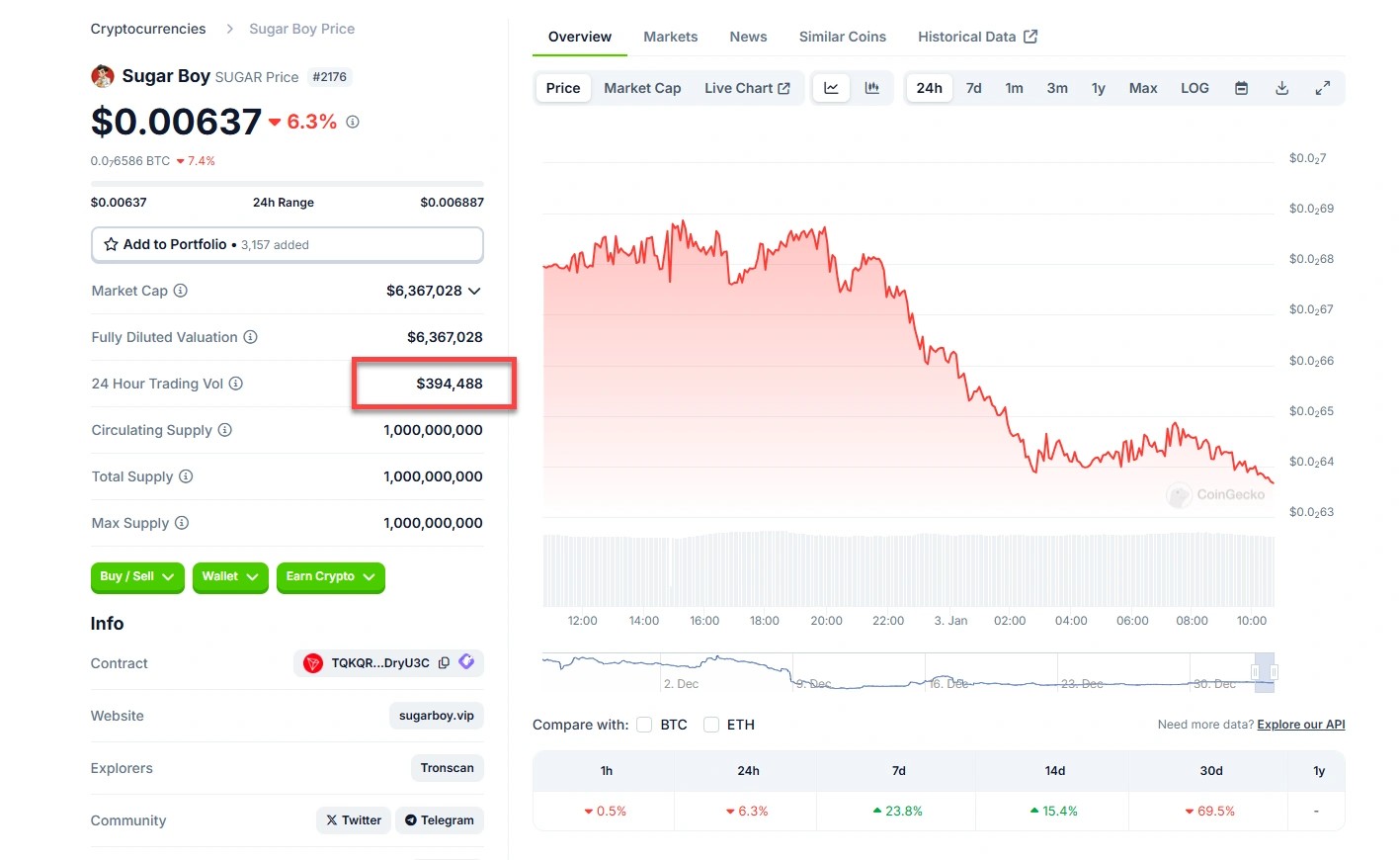Enable the BTC comparison checkbox
This screenshot has width=1400, height=860.
click(644, 725)
